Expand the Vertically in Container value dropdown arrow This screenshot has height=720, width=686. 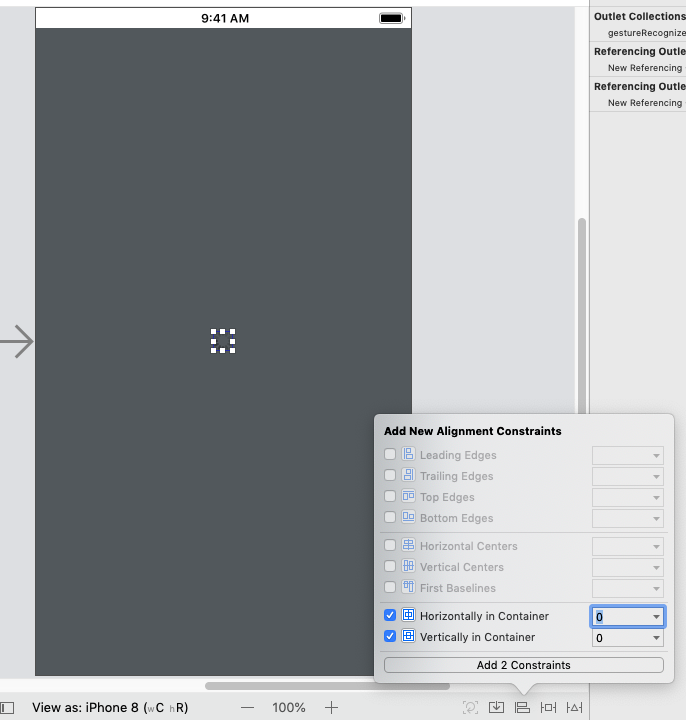click(x=656, y=638)
